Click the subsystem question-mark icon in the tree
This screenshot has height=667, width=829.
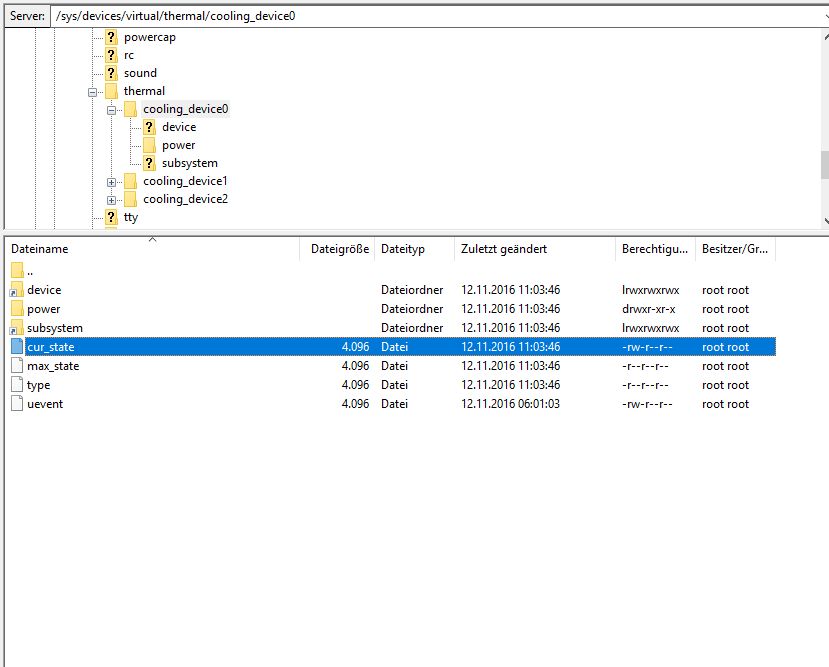point(149,163)
